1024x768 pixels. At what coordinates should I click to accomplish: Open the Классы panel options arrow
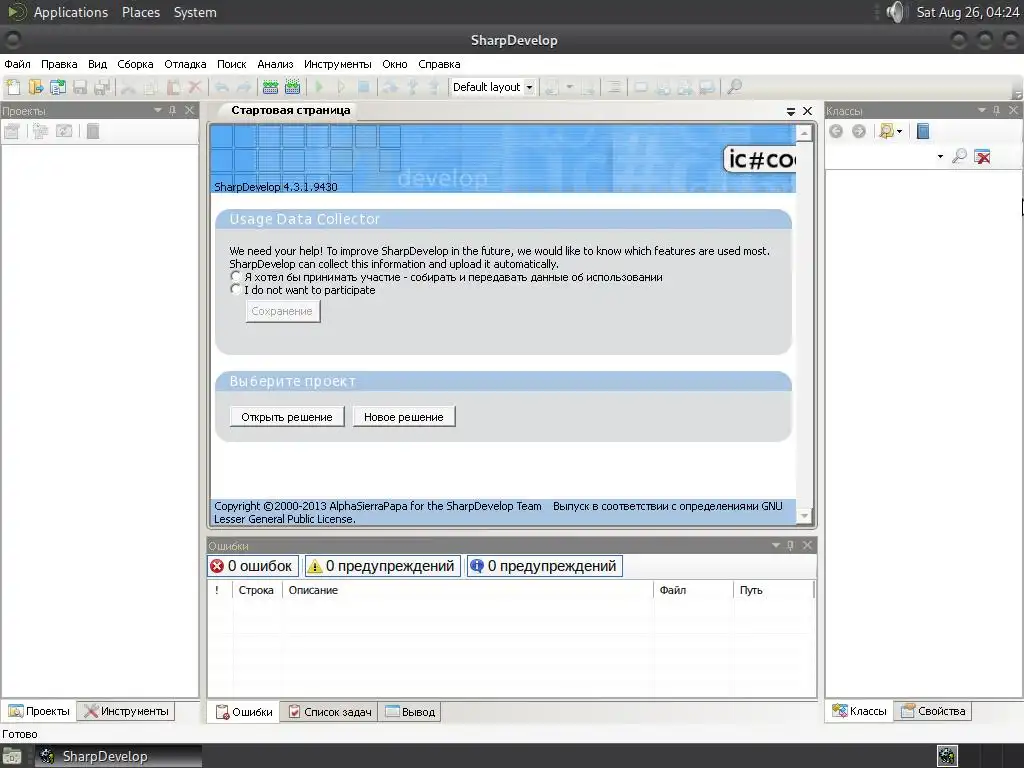(982, 110)
